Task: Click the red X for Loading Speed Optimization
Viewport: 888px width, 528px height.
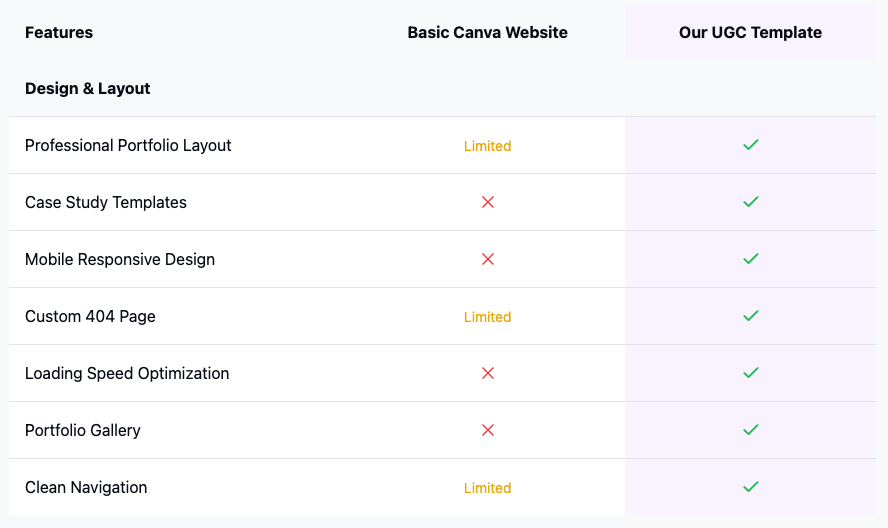Action: (x=488, y=373)
